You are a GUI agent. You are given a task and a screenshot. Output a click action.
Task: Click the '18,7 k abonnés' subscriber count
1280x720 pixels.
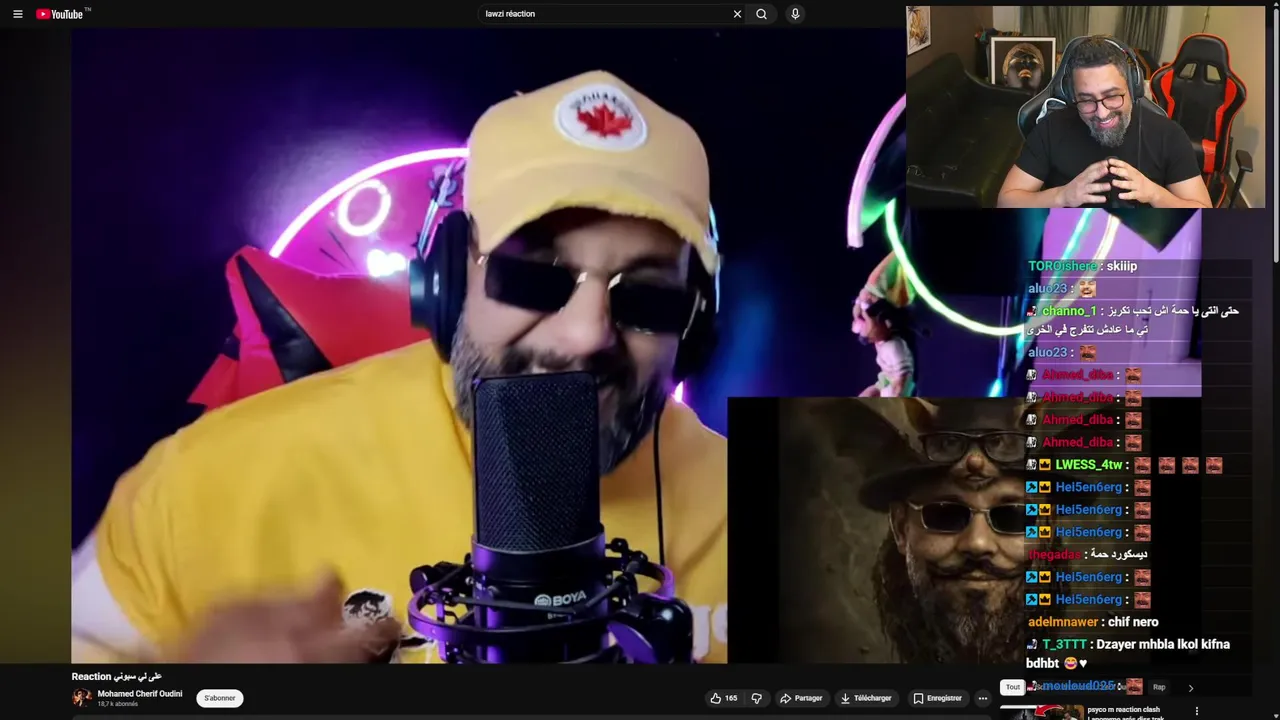[118, 704]
